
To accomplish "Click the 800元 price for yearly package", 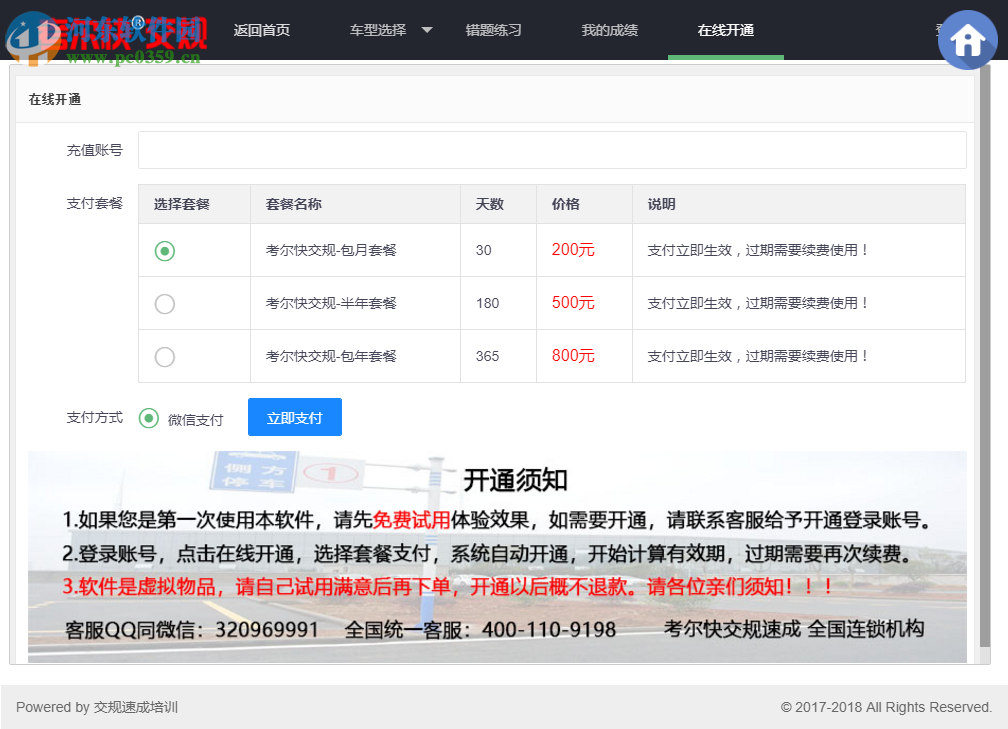I will point(569,356).
